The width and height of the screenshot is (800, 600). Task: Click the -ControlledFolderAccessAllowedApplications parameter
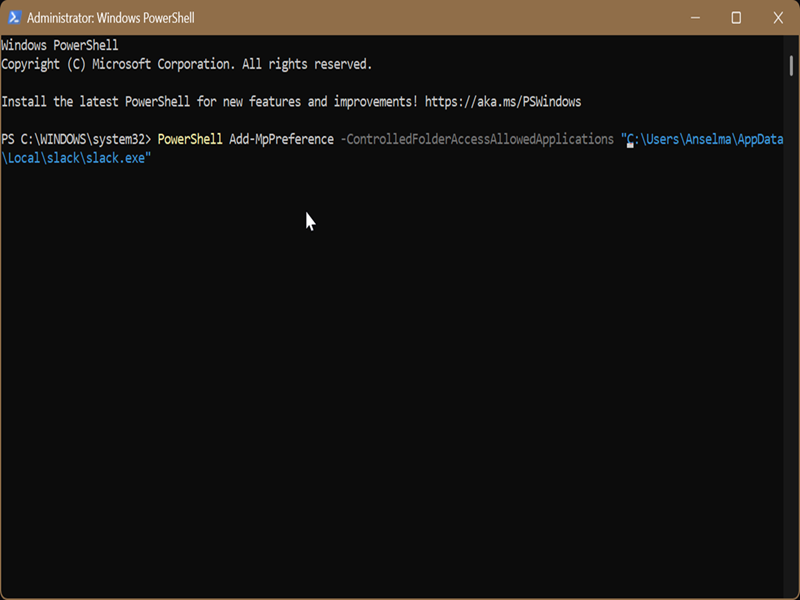coord(477,139)
